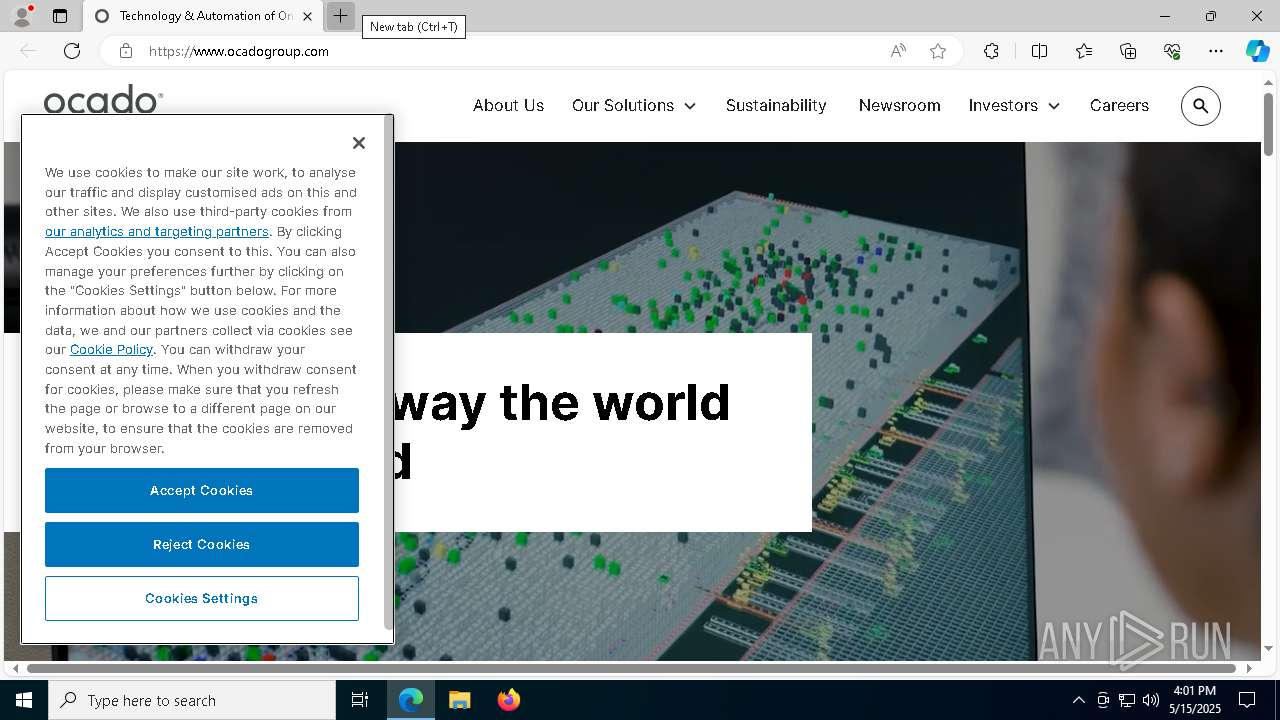Click Accept Cookies
Viewport: 1280px width, 720px height.
coord(202,490)
